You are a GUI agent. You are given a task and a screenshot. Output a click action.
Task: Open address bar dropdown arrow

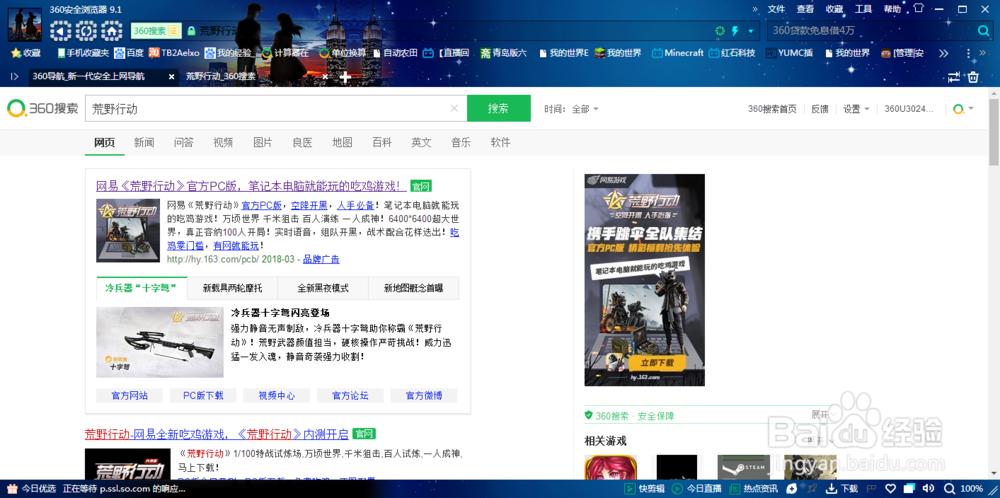point(751,31)
